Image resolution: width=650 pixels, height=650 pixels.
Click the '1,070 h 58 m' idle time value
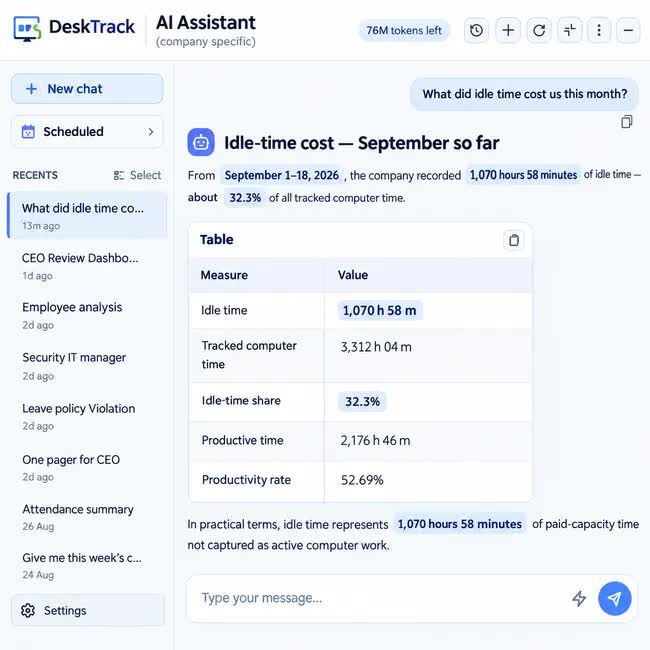(x=379, y=310)
